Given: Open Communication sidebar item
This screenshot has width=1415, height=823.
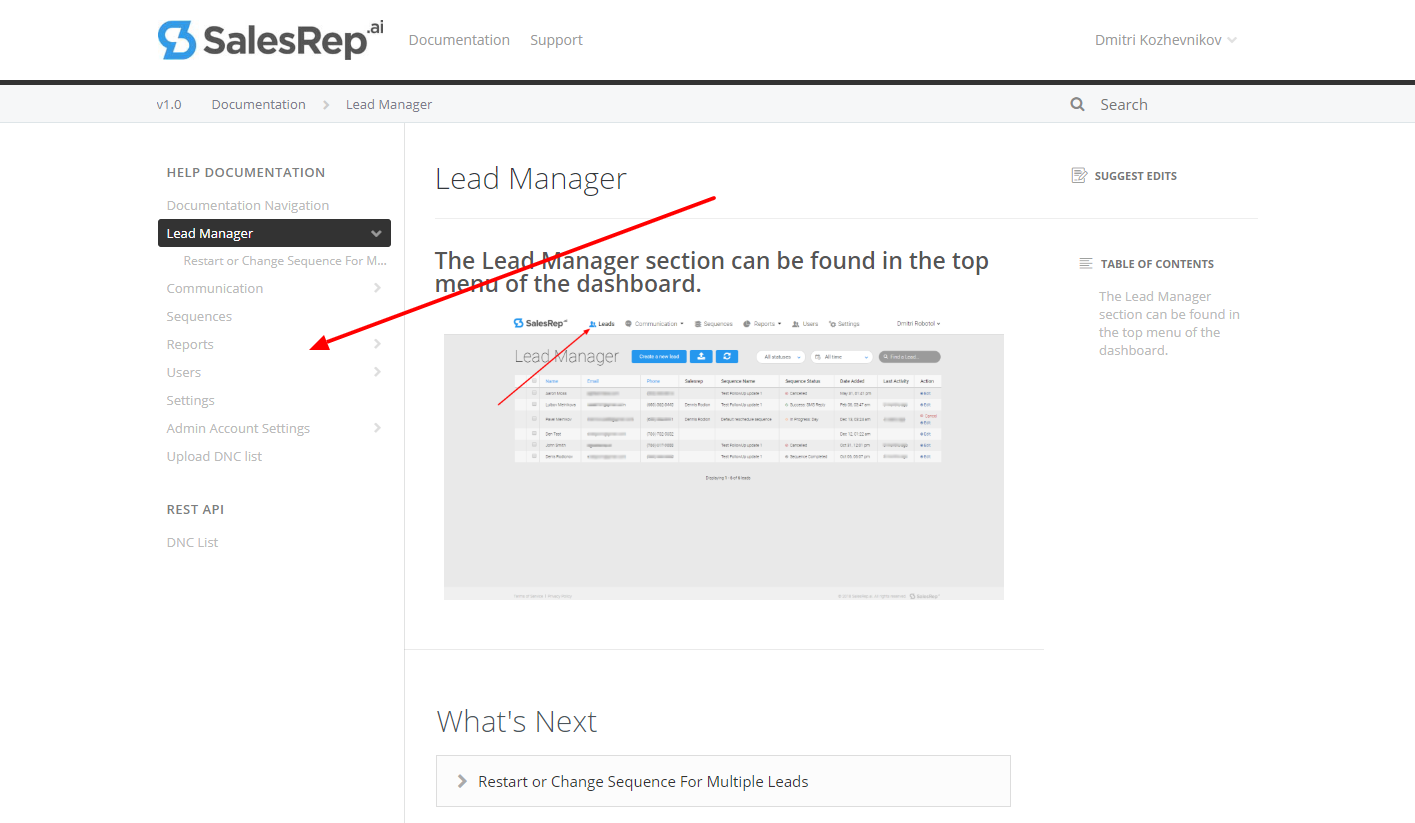Looking at the screenshot, I should pyautogui.click(x=215, y=288).
